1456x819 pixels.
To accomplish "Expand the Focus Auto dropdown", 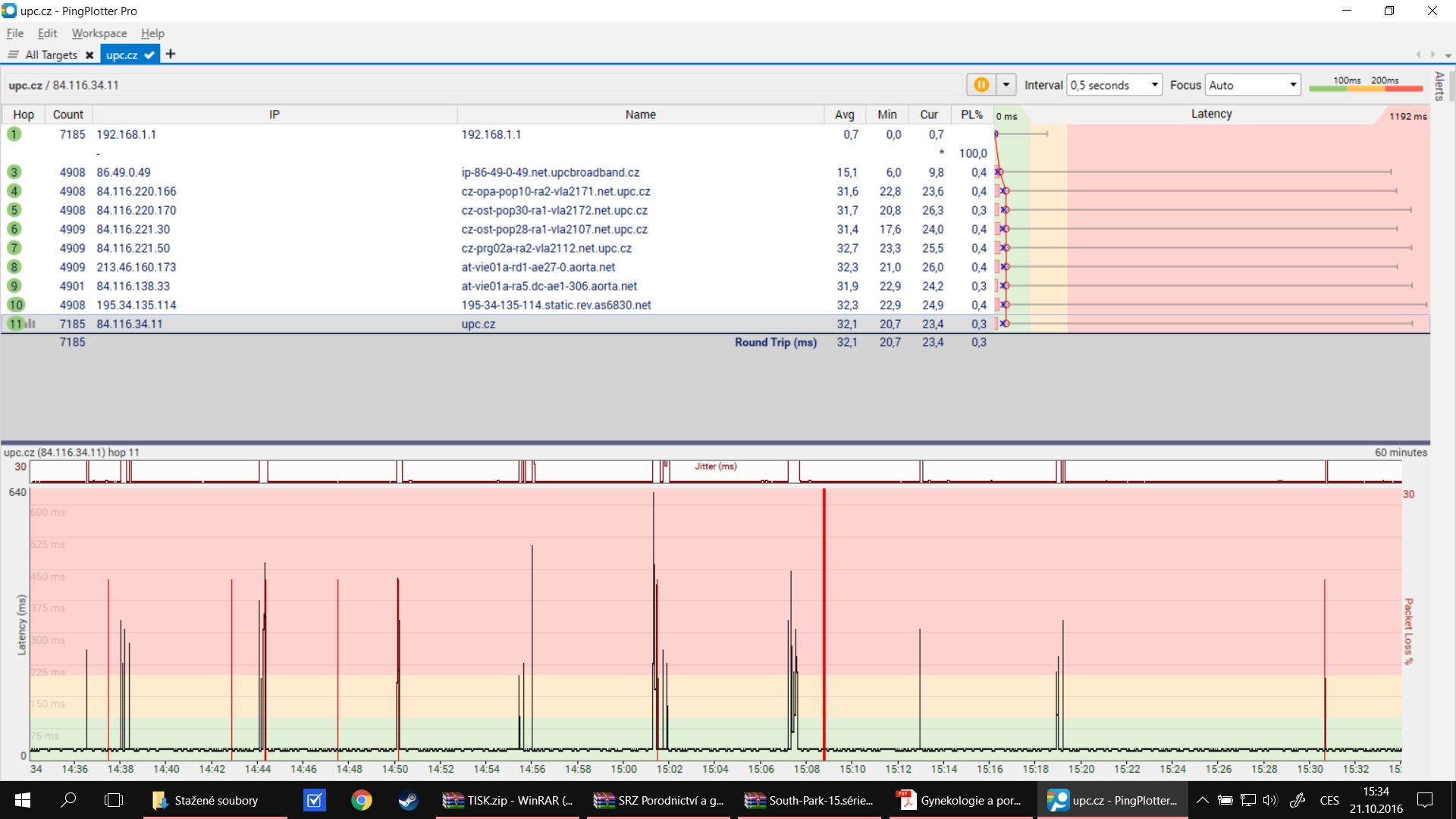I will [x=1292, y=85].
